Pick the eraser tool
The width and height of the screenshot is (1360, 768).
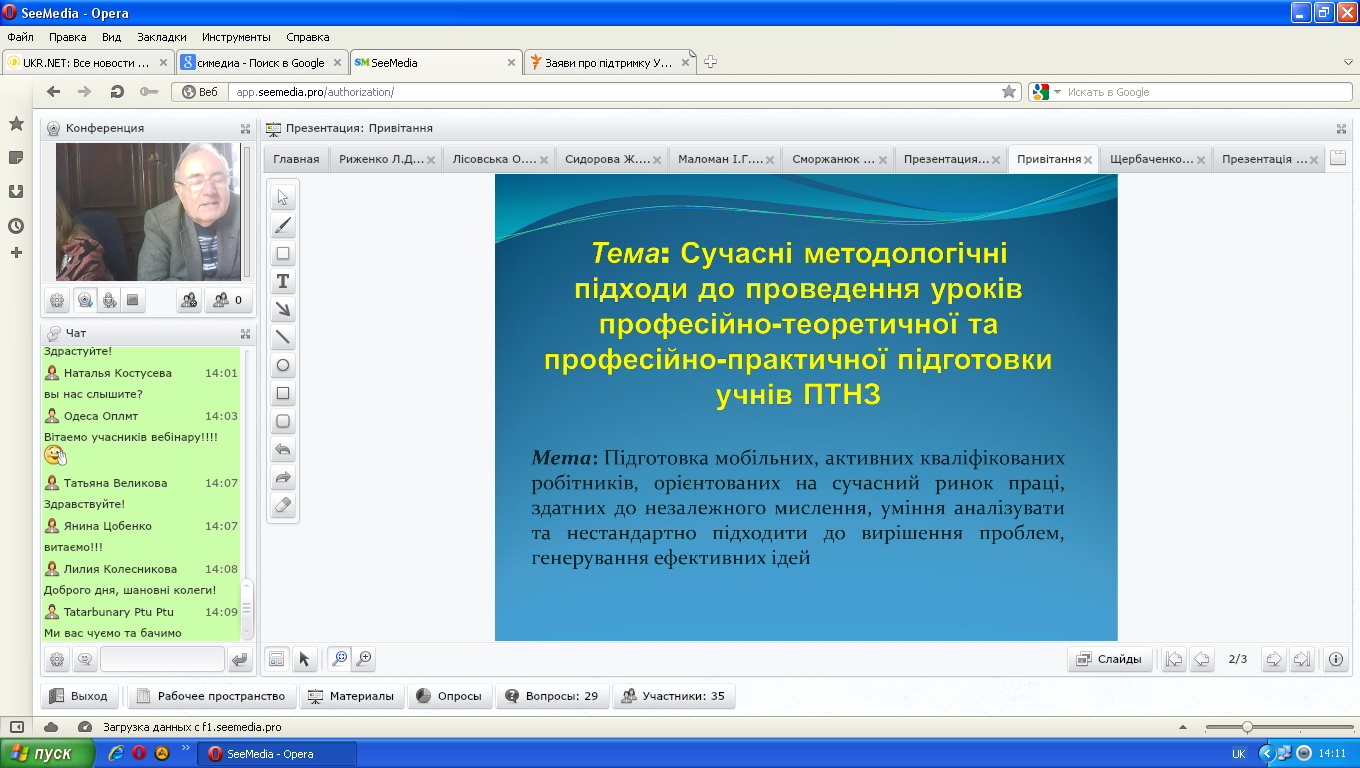[x=283, y=506]
